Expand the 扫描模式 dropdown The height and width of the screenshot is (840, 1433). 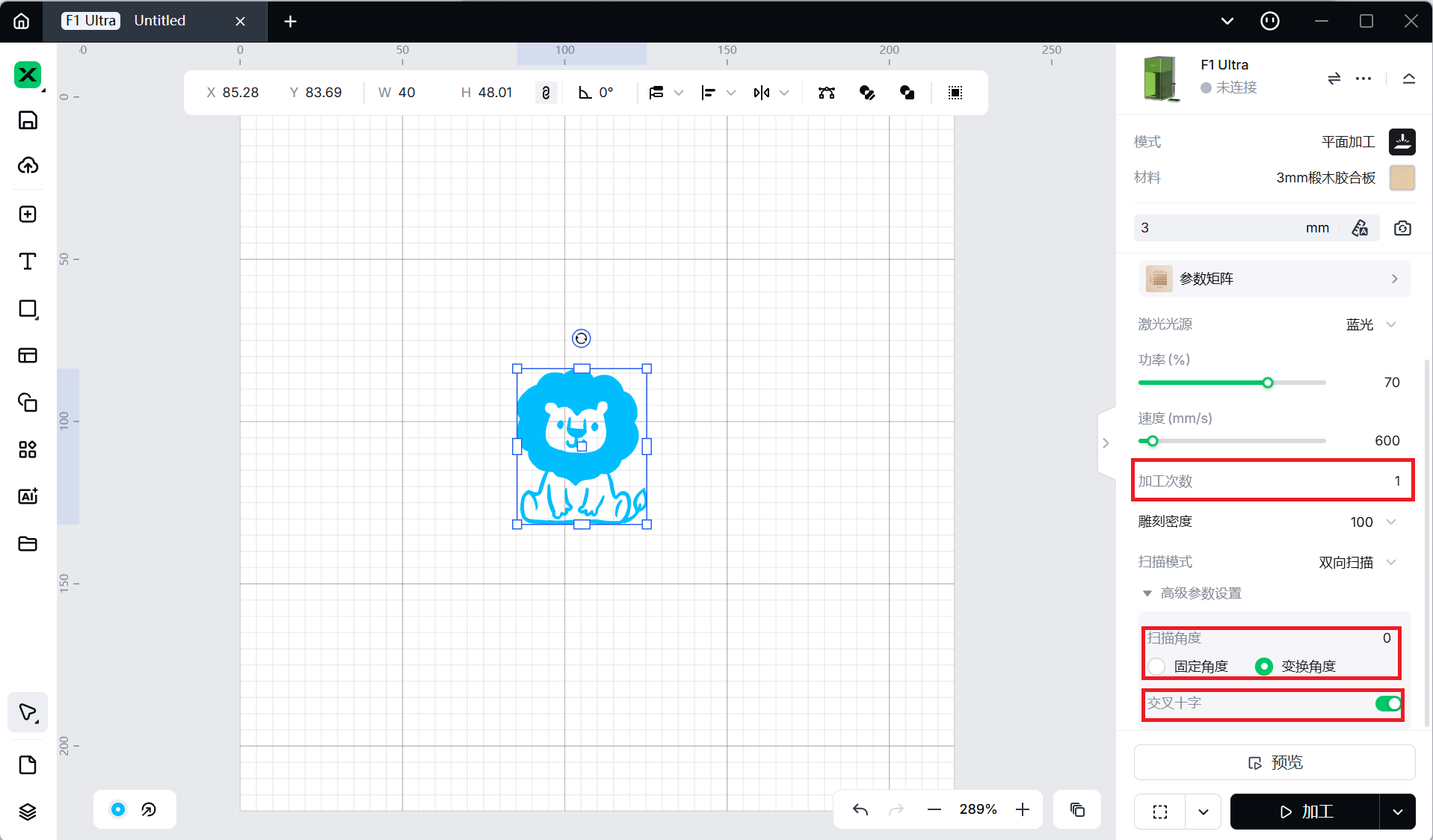[1357, 562]
